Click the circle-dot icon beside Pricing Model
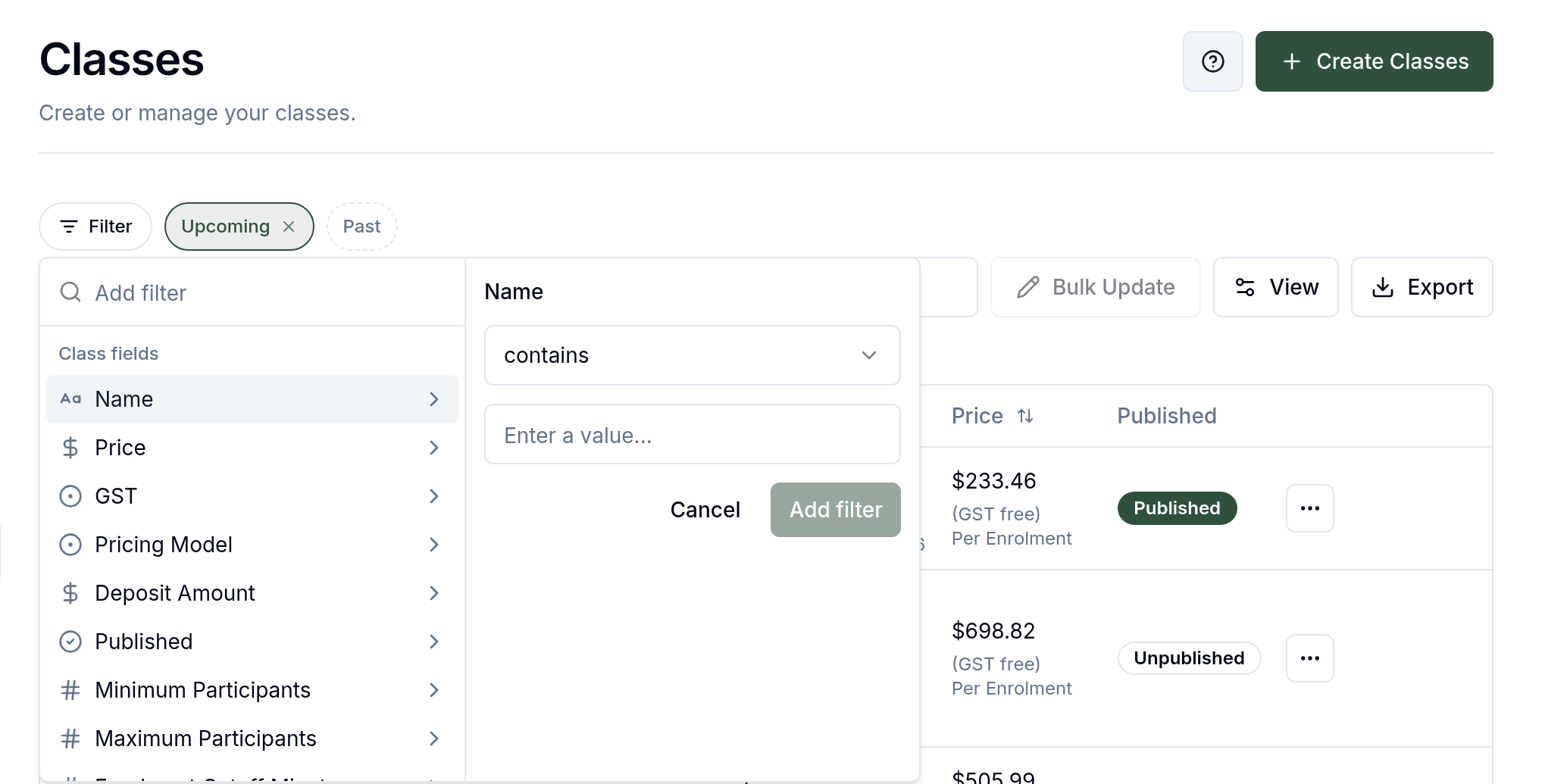Image resolution: width=1542 pixels, height=784 pixels. [70, 545]
